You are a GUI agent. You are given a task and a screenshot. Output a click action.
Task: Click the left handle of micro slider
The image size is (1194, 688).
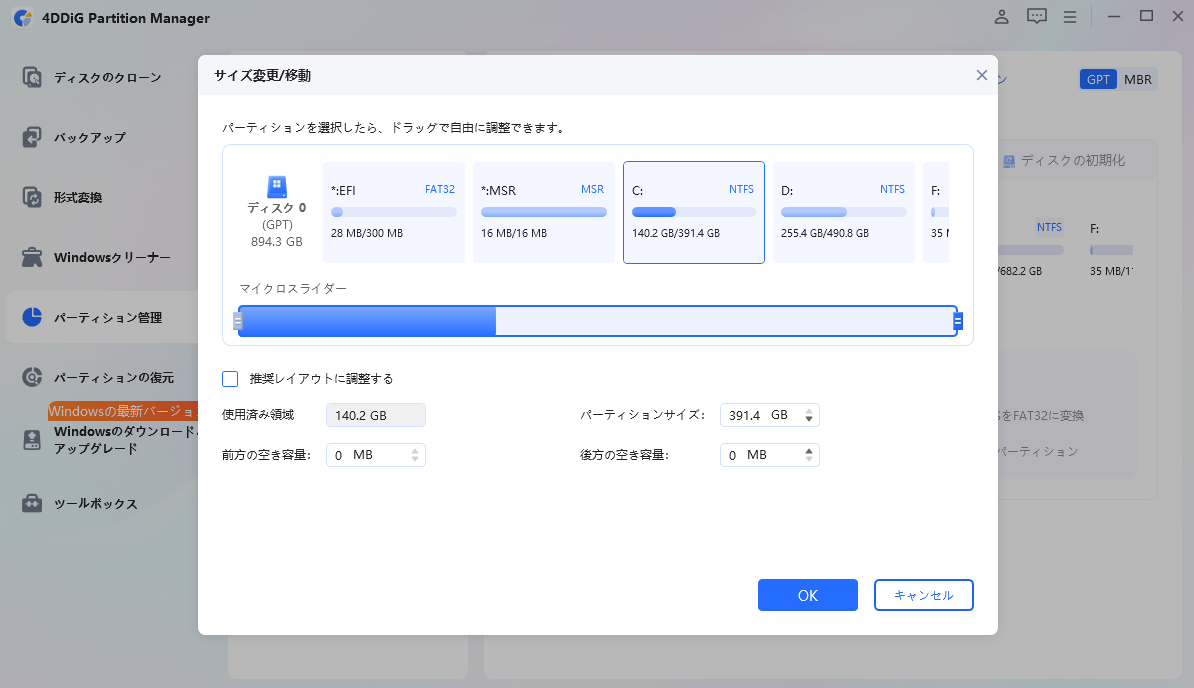point(238,321)
